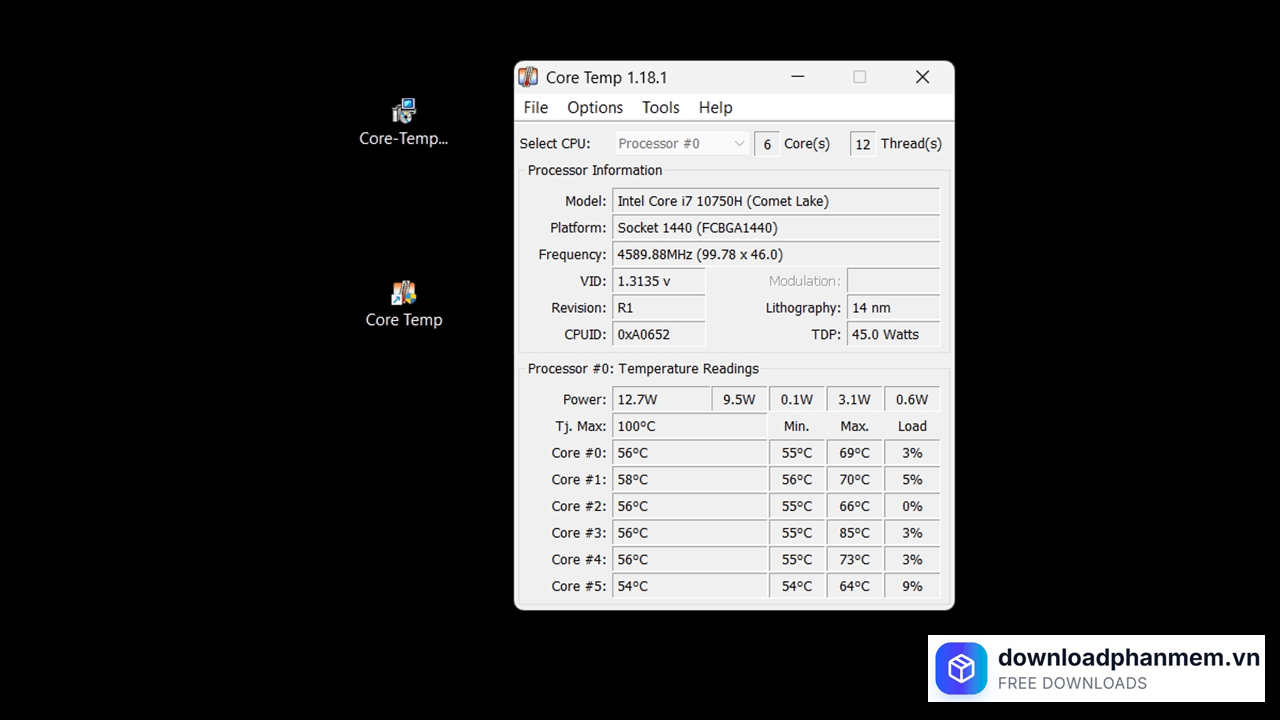Select the Model field showing Intel Core i7 10750H

coord(777,200)
